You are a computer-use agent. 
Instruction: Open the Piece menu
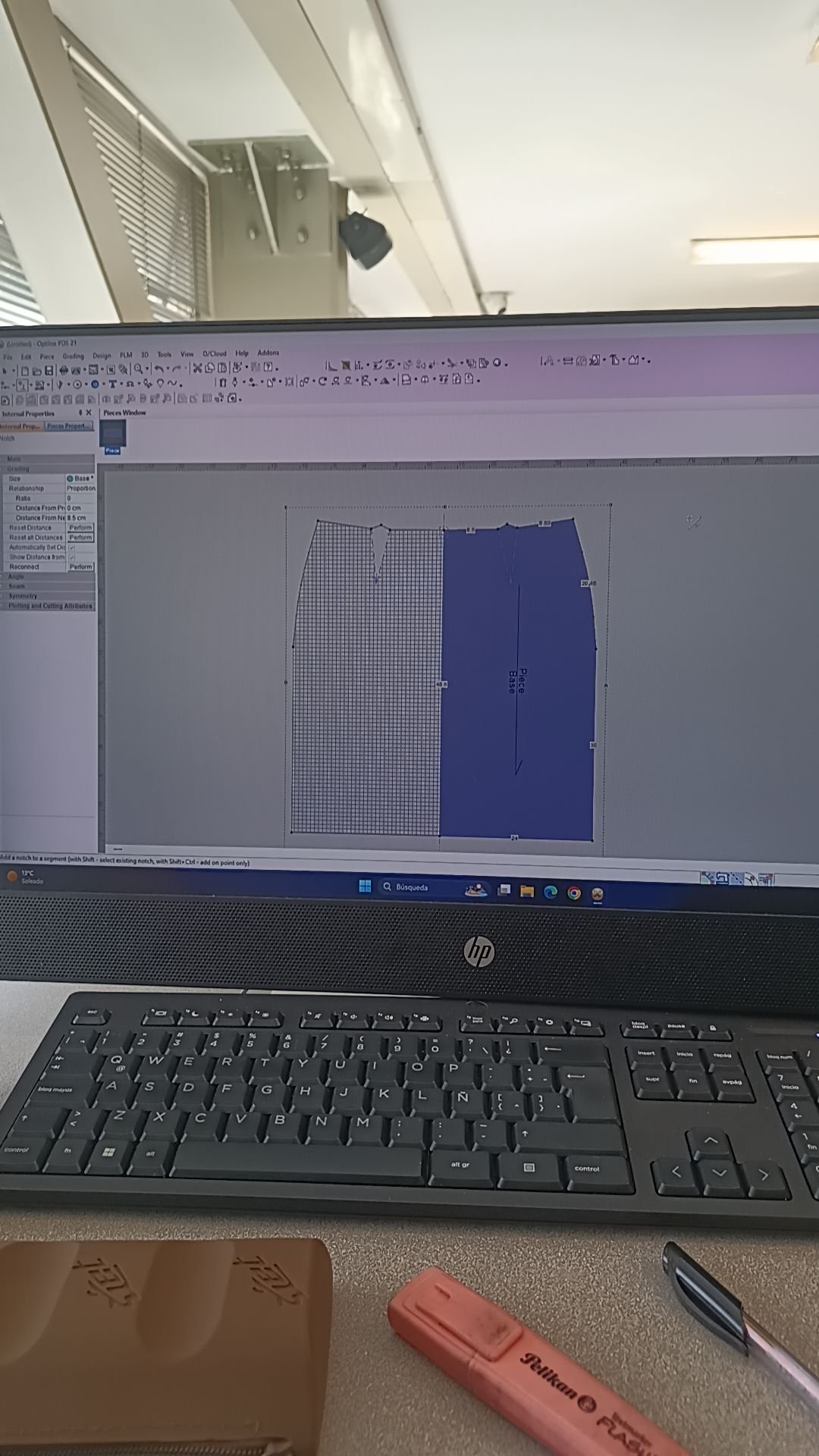(x=47, y=356)
